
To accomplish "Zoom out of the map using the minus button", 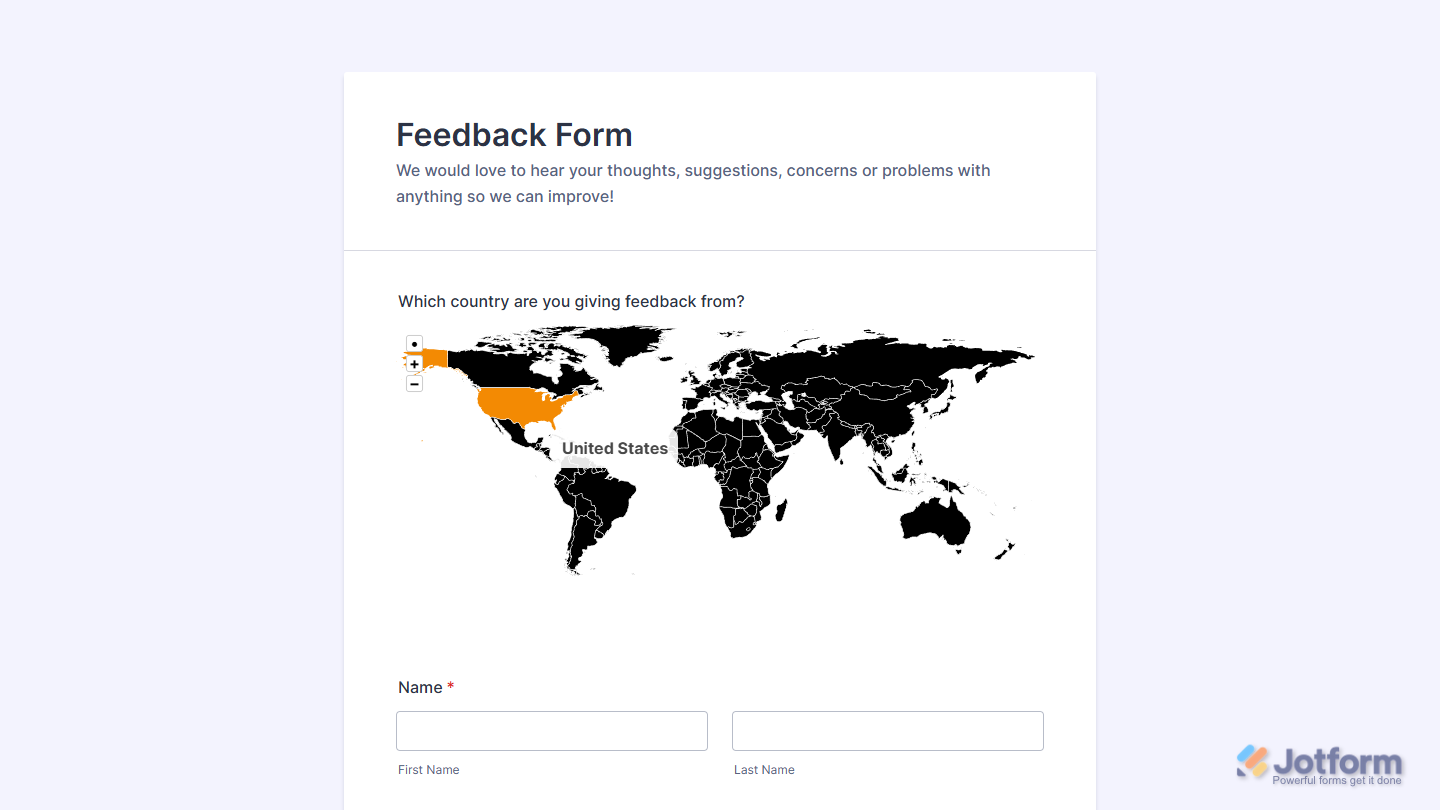I will [414, 383].
